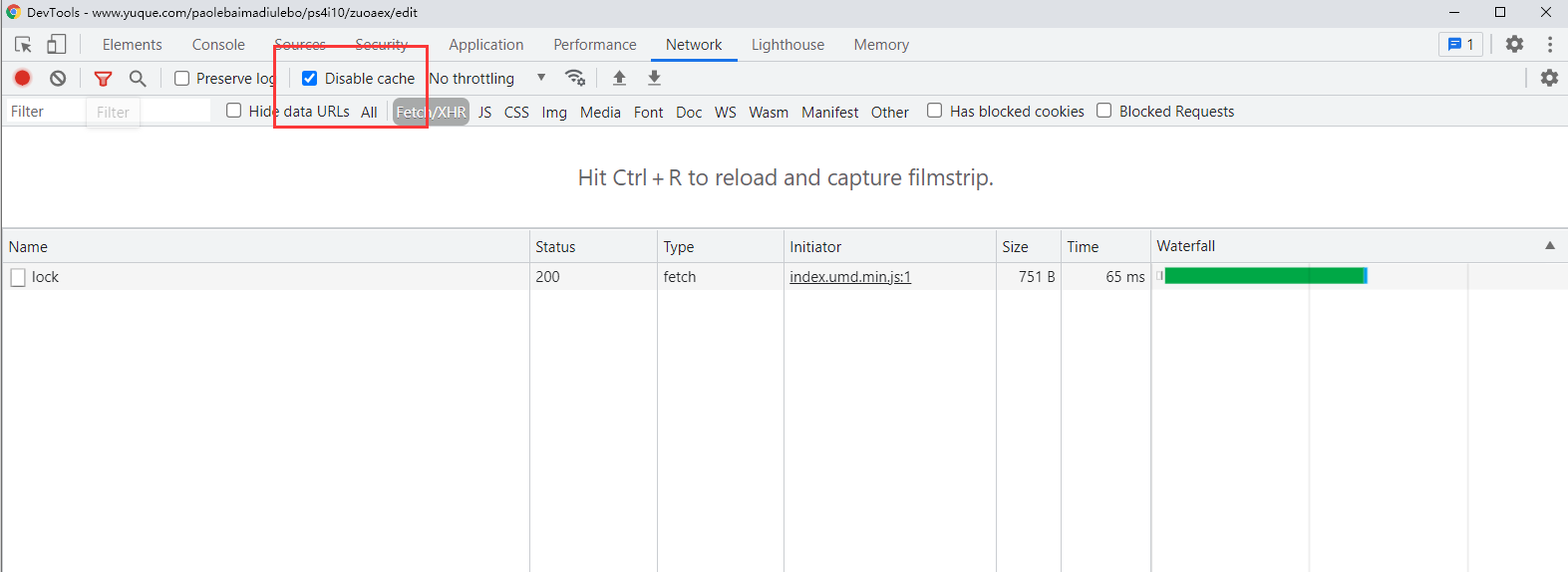Image resolution: width=1568 pixels, height=572 pixels.
Task: Open the 1 message issues badge
Action: pyautogui.click(x=1460, y=44)
